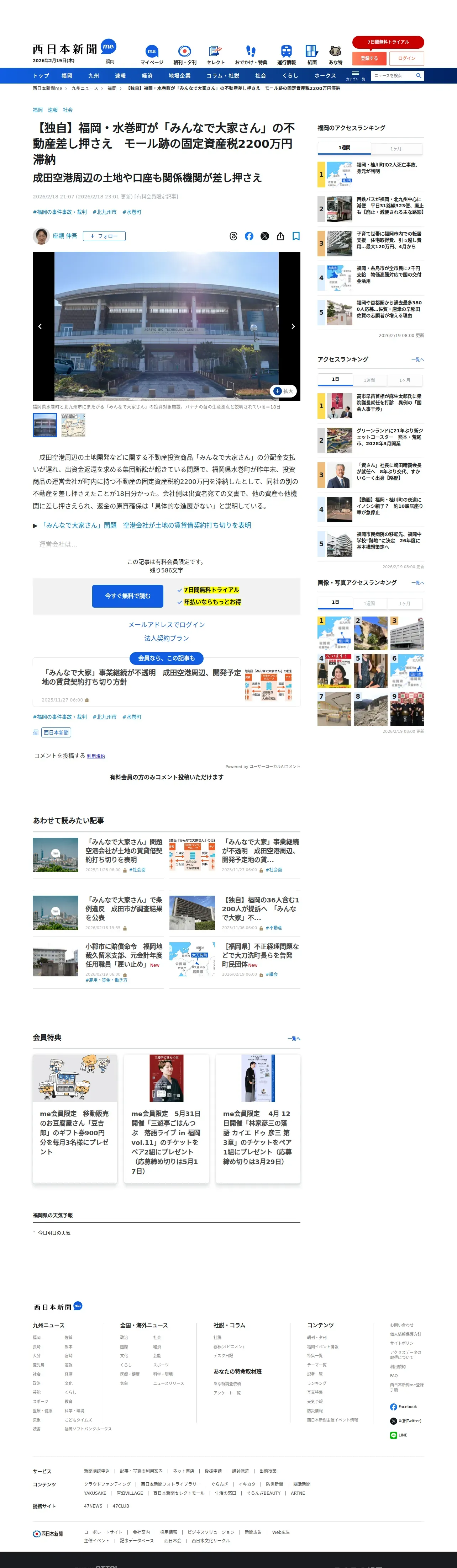Open footer Facebook link

[403, 1407]
